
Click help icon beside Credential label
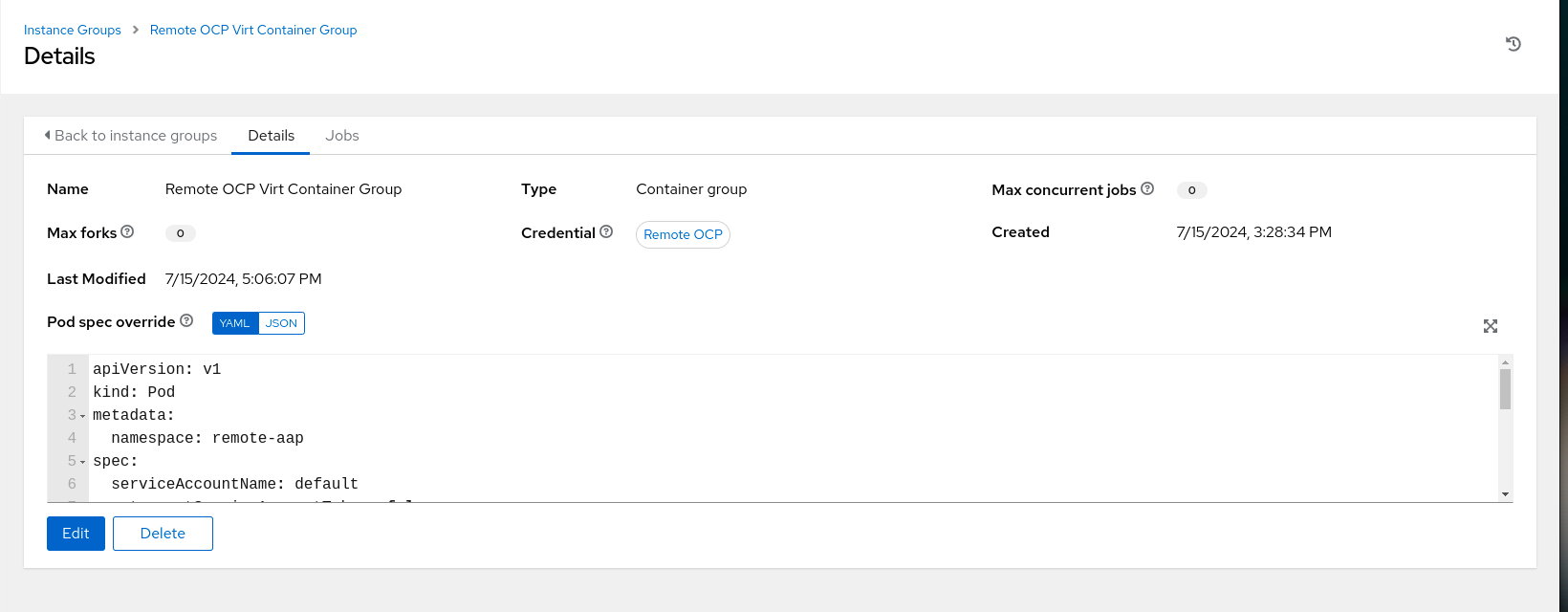coord(606,232)
